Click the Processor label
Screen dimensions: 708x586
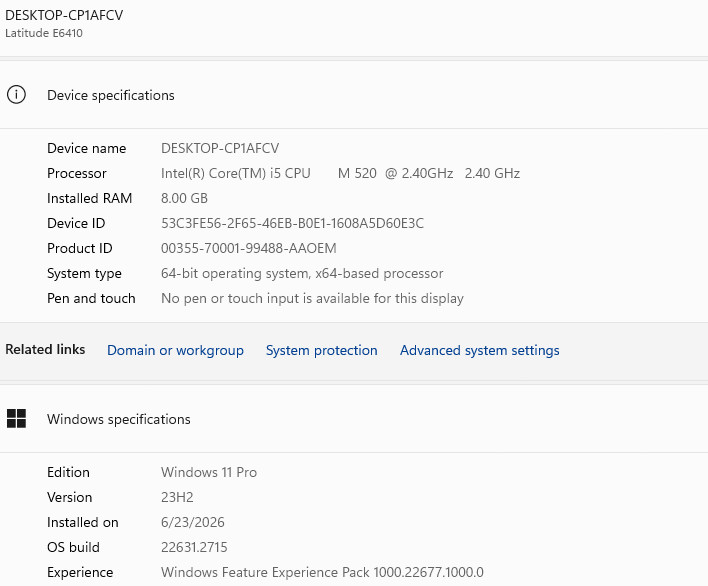77,173
